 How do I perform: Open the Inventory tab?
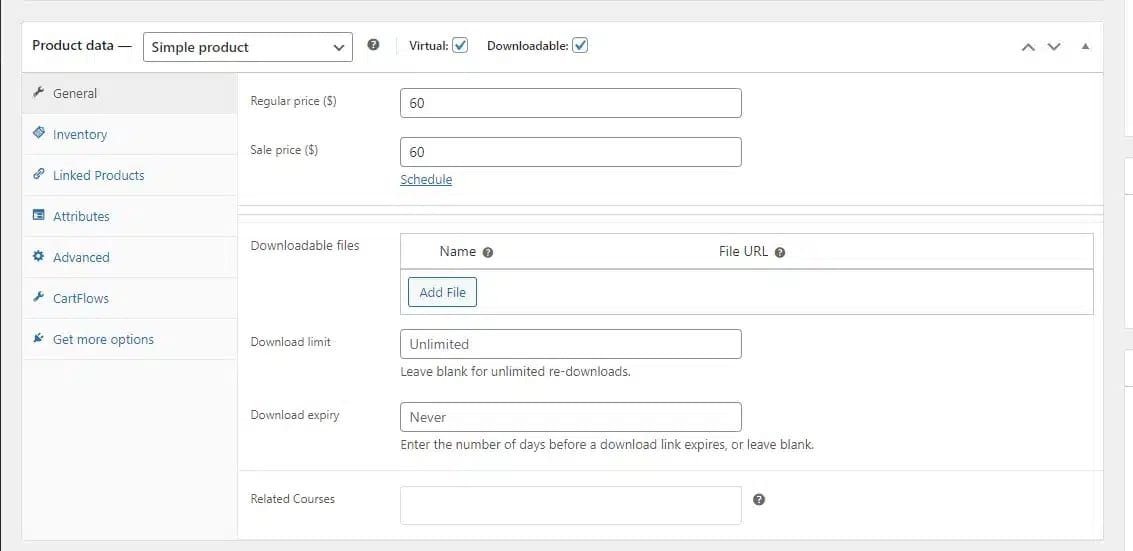click(129, 134)
